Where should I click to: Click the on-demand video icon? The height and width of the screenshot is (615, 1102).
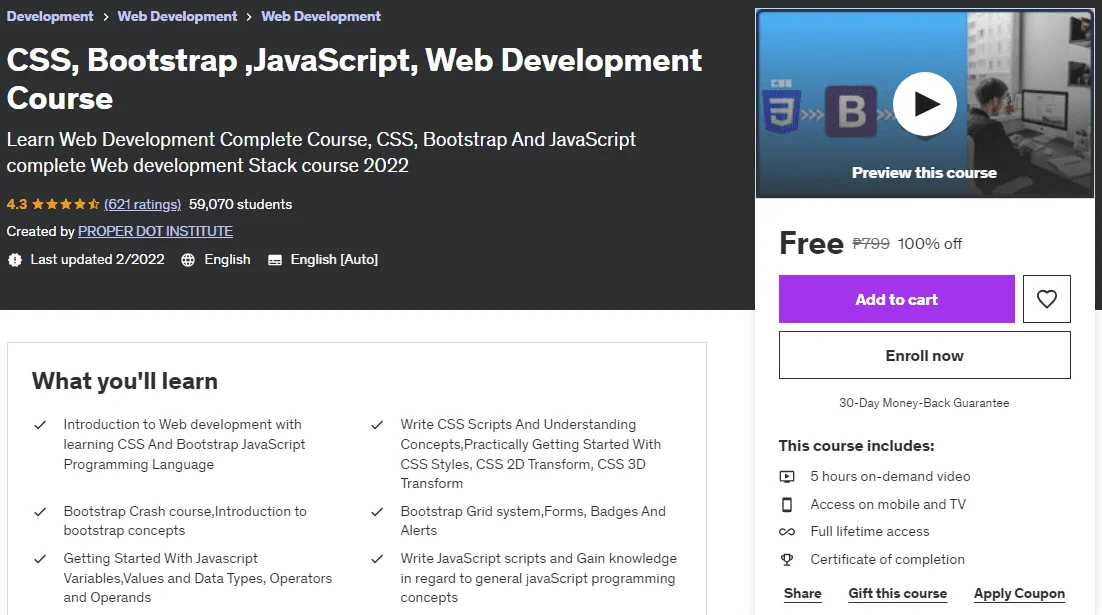pyautogui.click(x=787, y=477)
